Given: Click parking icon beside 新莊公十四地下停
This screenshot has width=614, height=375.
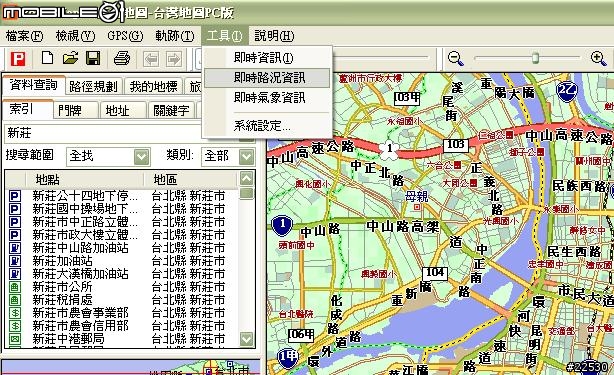Looking at the screenshot, I should (x=15, y=196).
